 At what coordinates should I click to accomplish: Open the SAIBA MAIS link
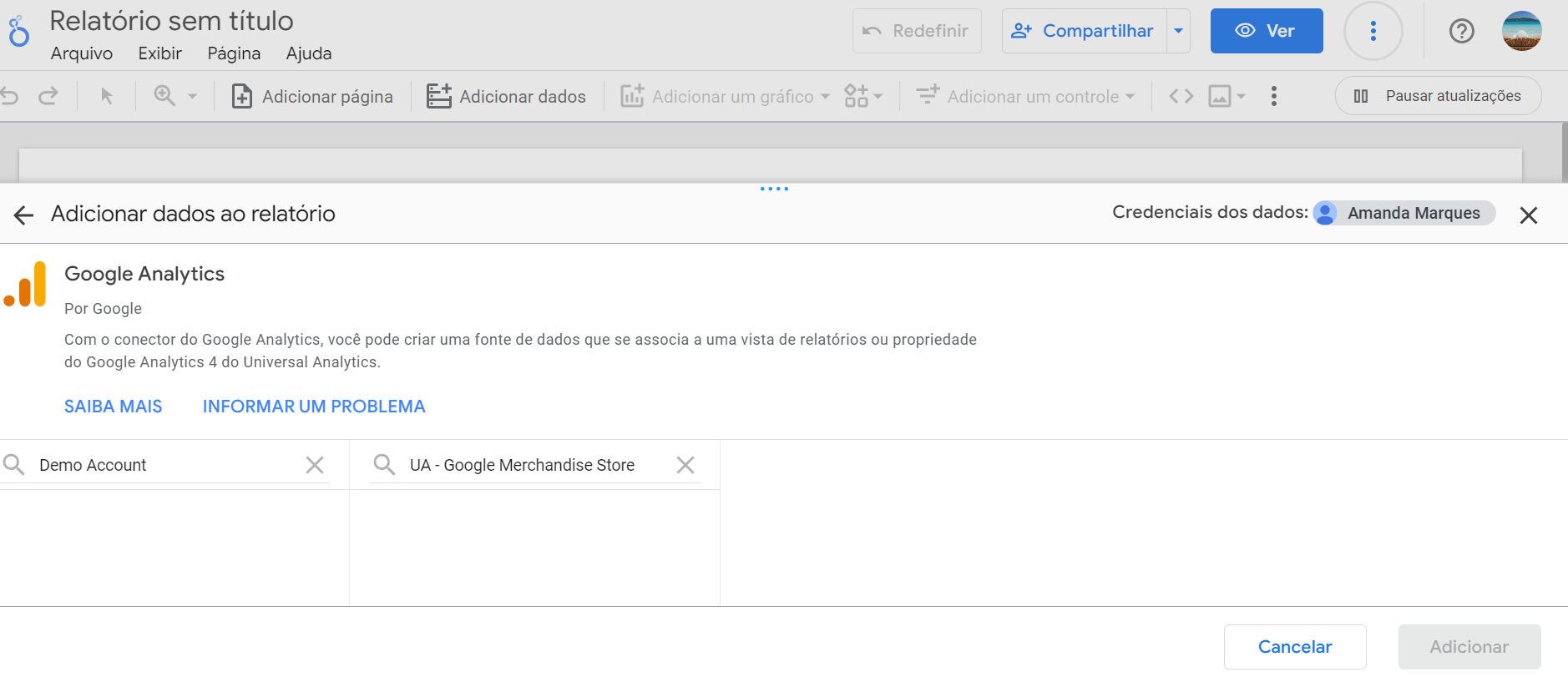(114, 407)
